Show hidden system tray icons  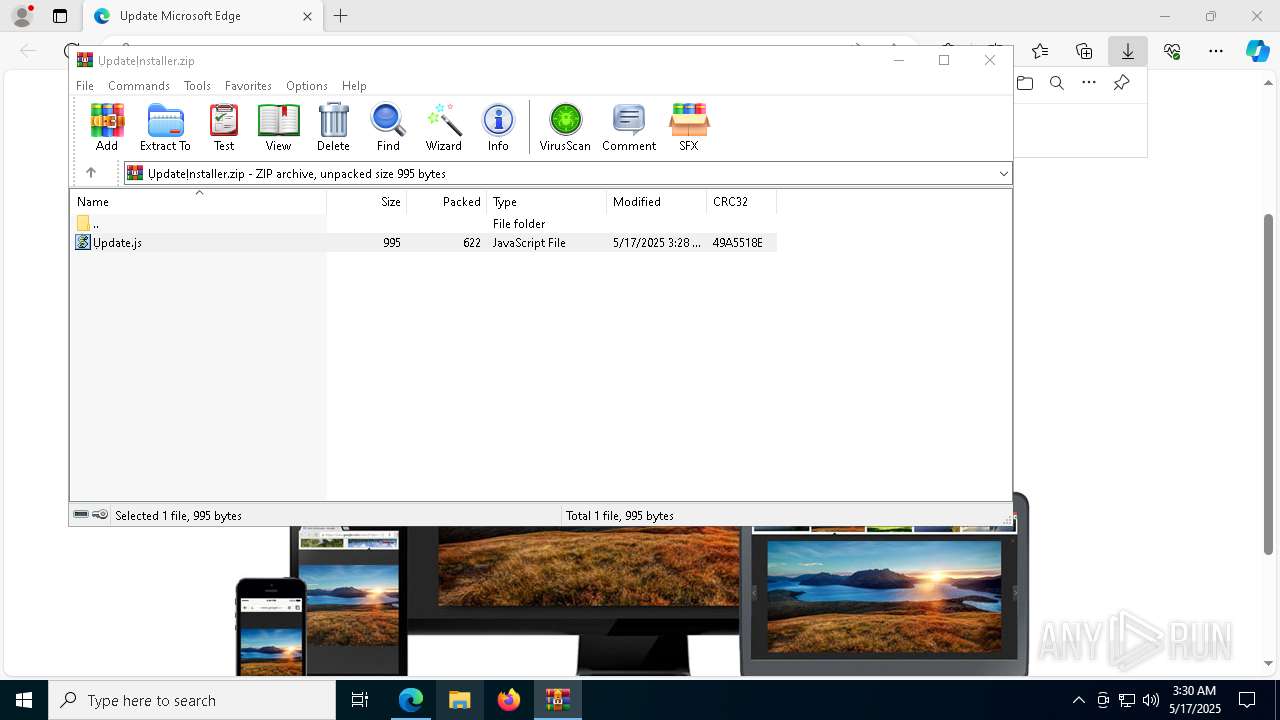pyautogui.click(x=1078, y=700)
